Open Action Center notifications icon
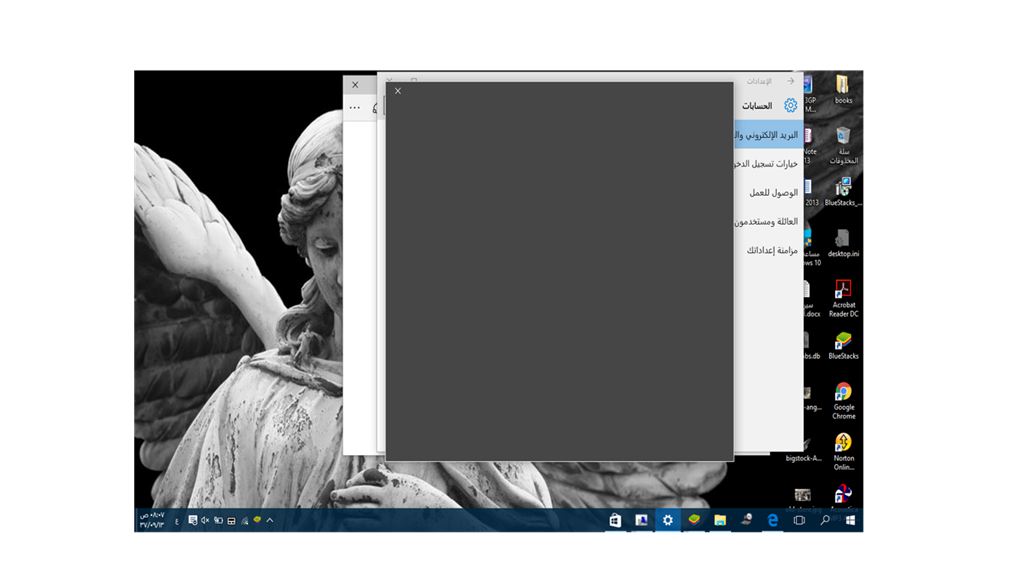Image resolution: width=1024 pixels, height=575 pixels. tap(193, 520)
